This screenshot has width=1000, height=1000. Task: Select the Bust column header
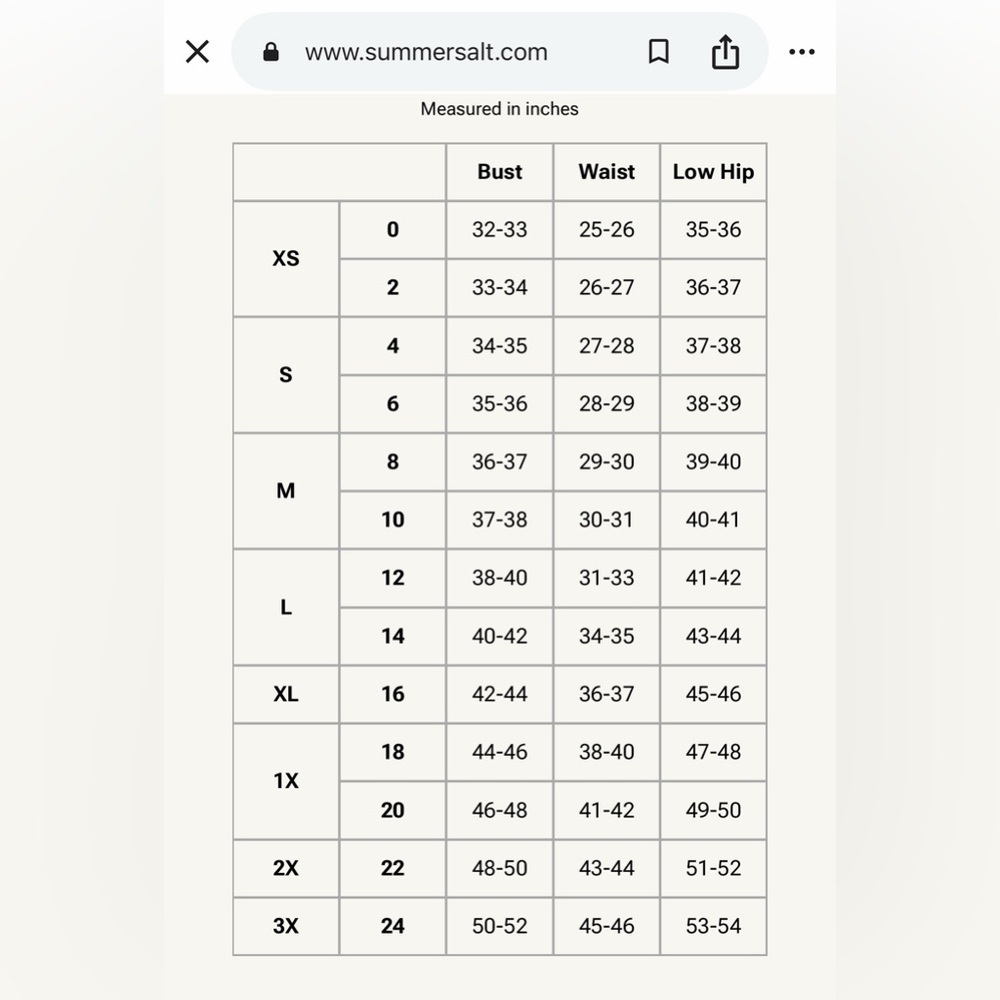point(499,172)
